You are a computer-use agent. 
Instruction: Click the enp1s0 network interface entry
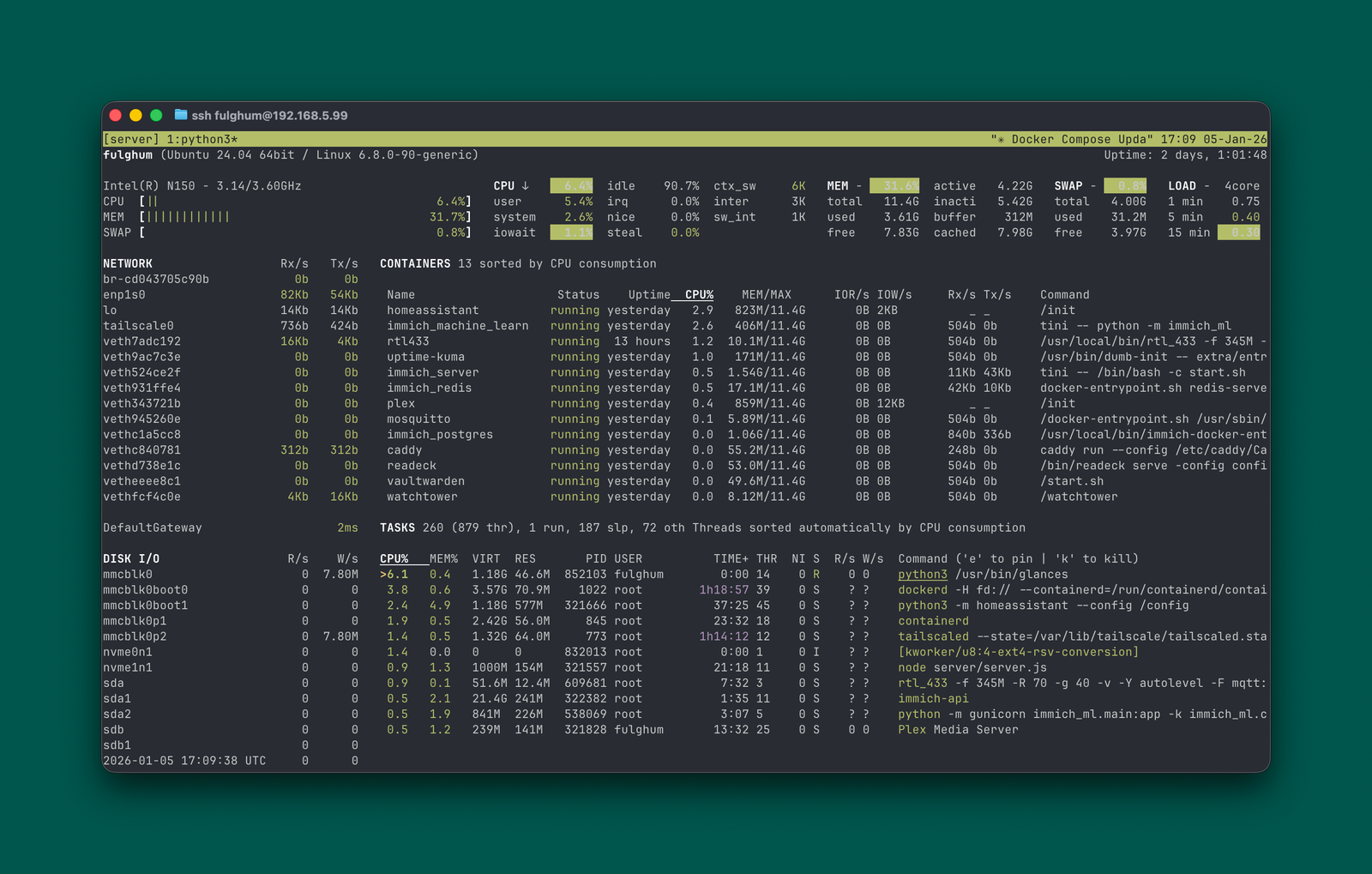[127, 294]
